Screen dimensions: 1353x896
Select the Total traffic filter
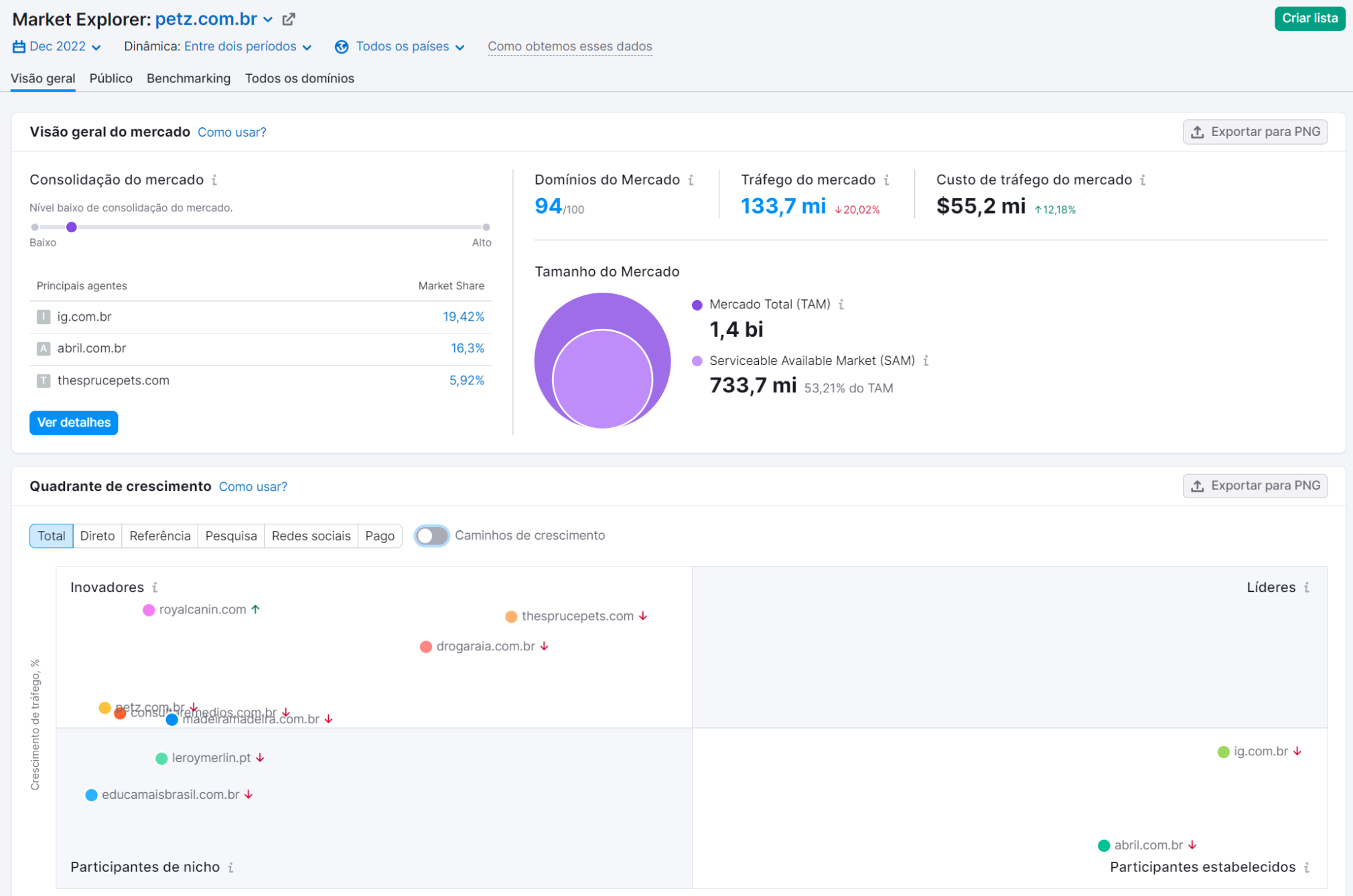point(52,536)
